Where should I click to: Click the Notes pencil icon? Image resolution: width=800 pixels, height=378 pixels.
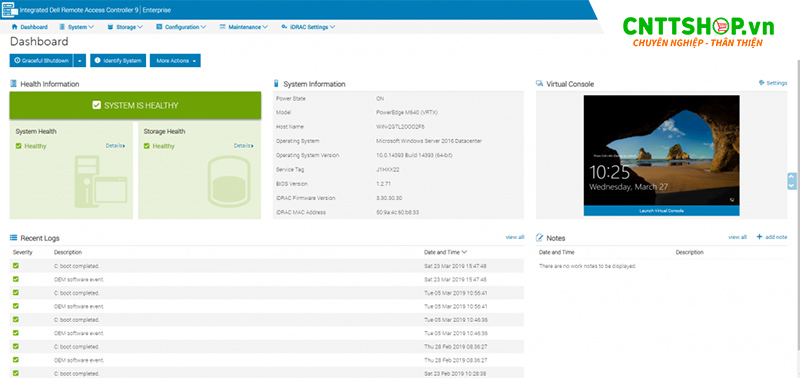tap(539, 238)
